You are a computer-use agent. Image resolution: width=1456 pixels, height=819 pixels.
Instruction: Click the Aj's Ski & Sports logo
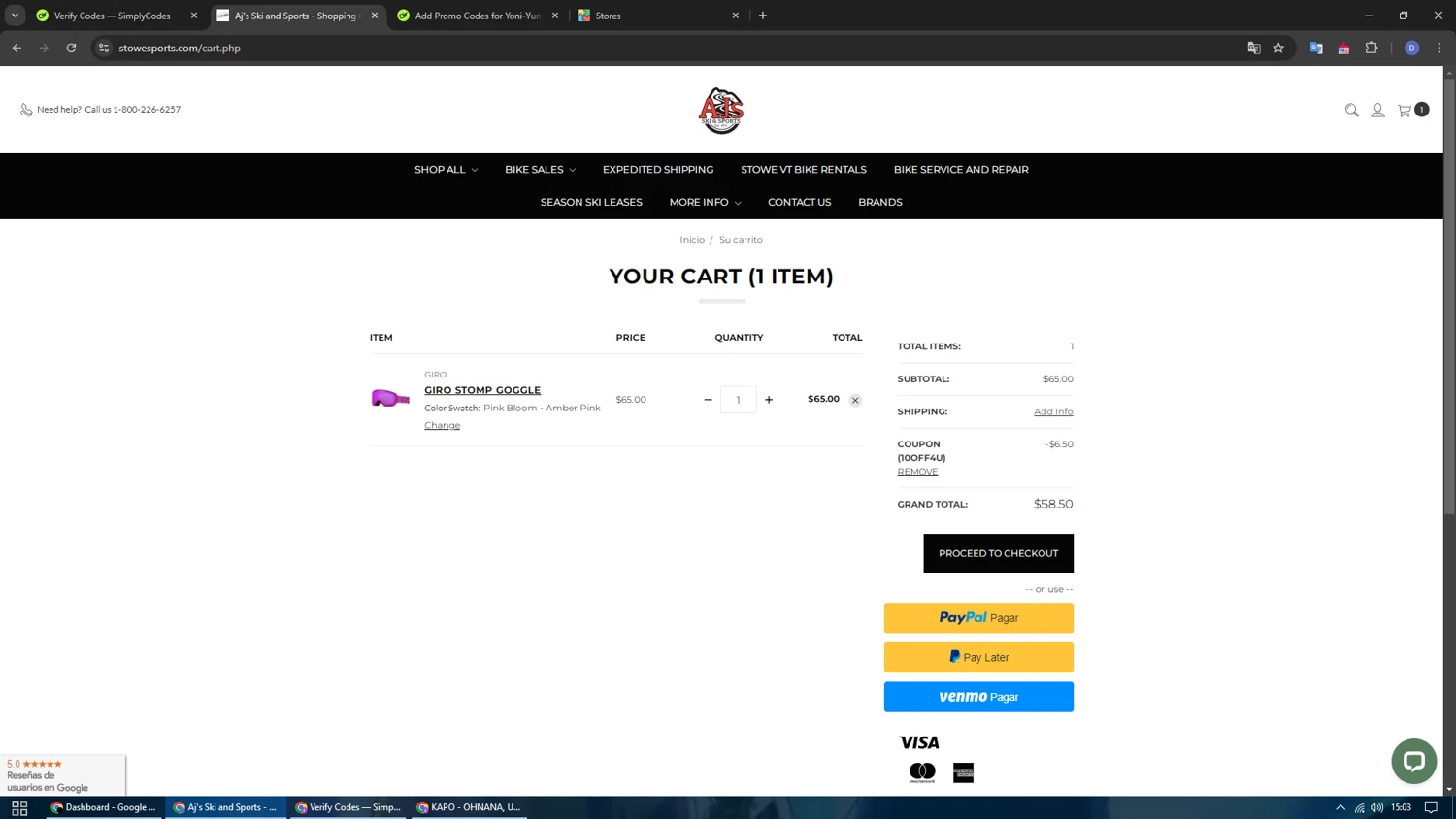tap(721, 111)
